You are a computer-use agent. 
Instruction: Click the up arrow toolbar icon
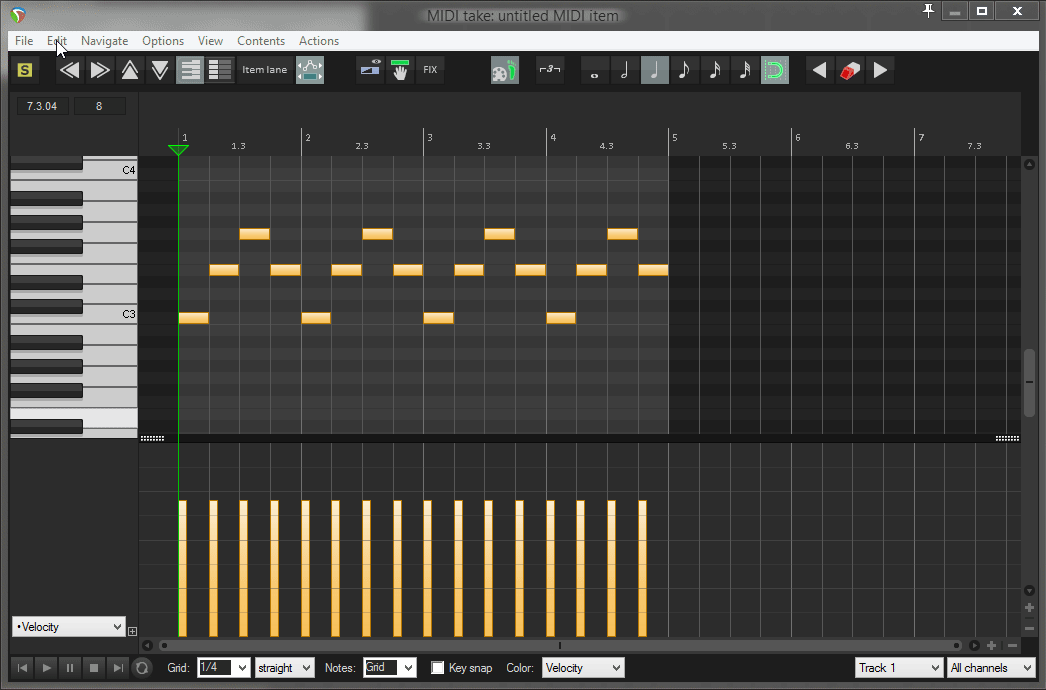(129, 70)
